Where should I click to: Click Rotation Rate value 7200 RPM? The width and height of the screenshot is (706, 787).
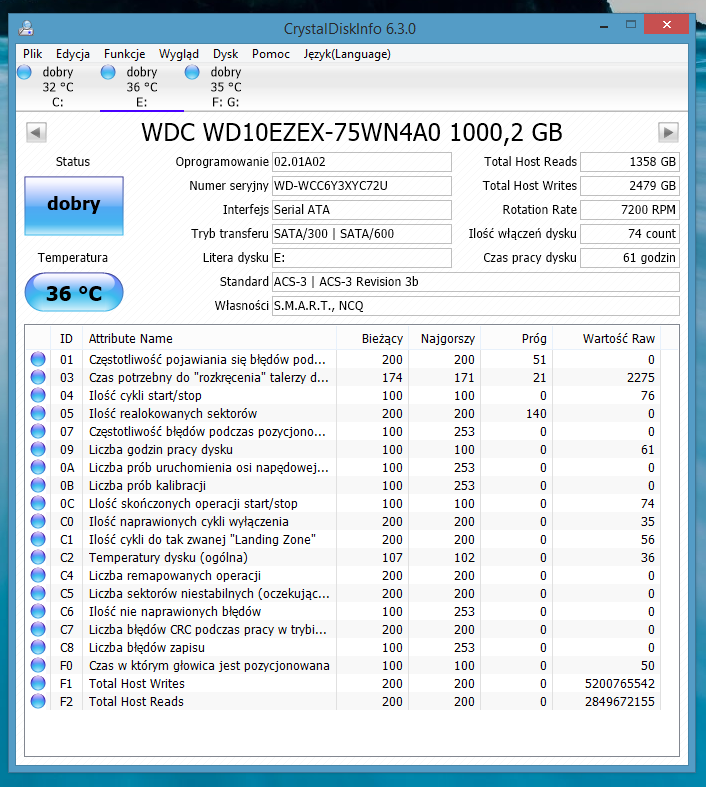(x=630, y=210)
